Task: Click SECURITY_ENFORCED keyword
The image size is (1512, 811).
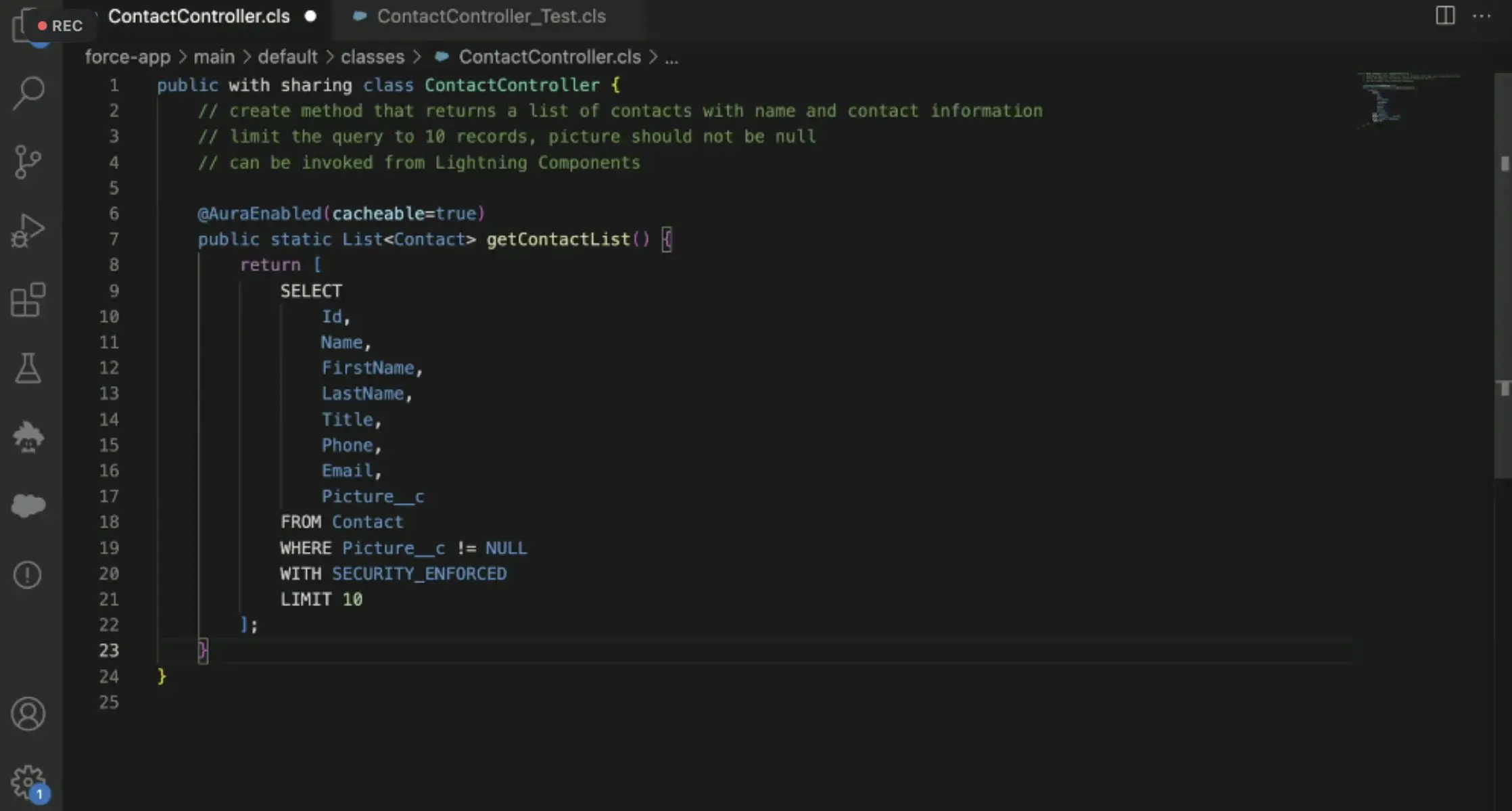Action: tap(419, 574)
